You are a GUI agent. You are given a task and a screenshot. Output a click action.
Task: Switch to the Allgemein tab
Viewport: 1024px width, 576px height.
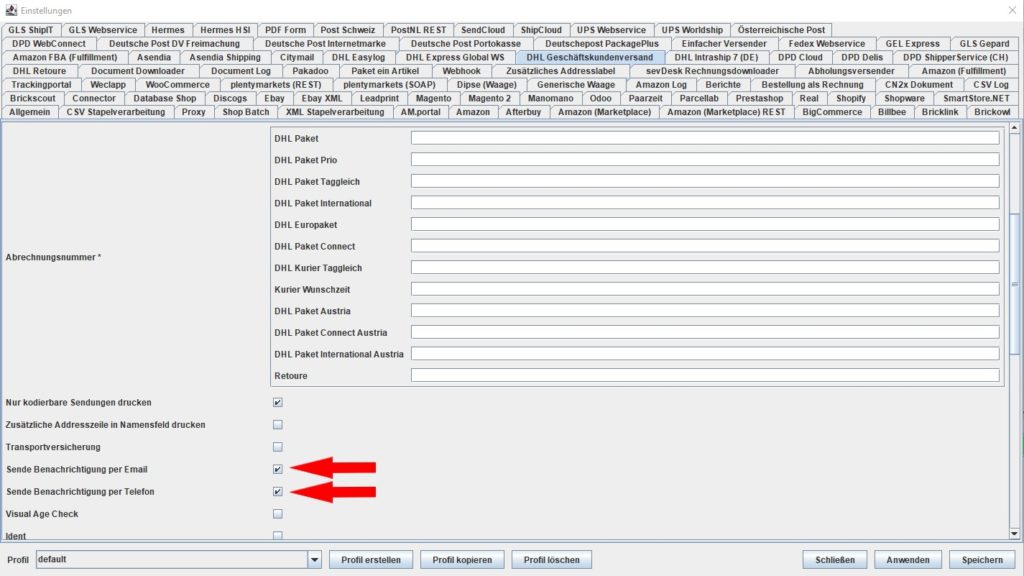(29, 112)
